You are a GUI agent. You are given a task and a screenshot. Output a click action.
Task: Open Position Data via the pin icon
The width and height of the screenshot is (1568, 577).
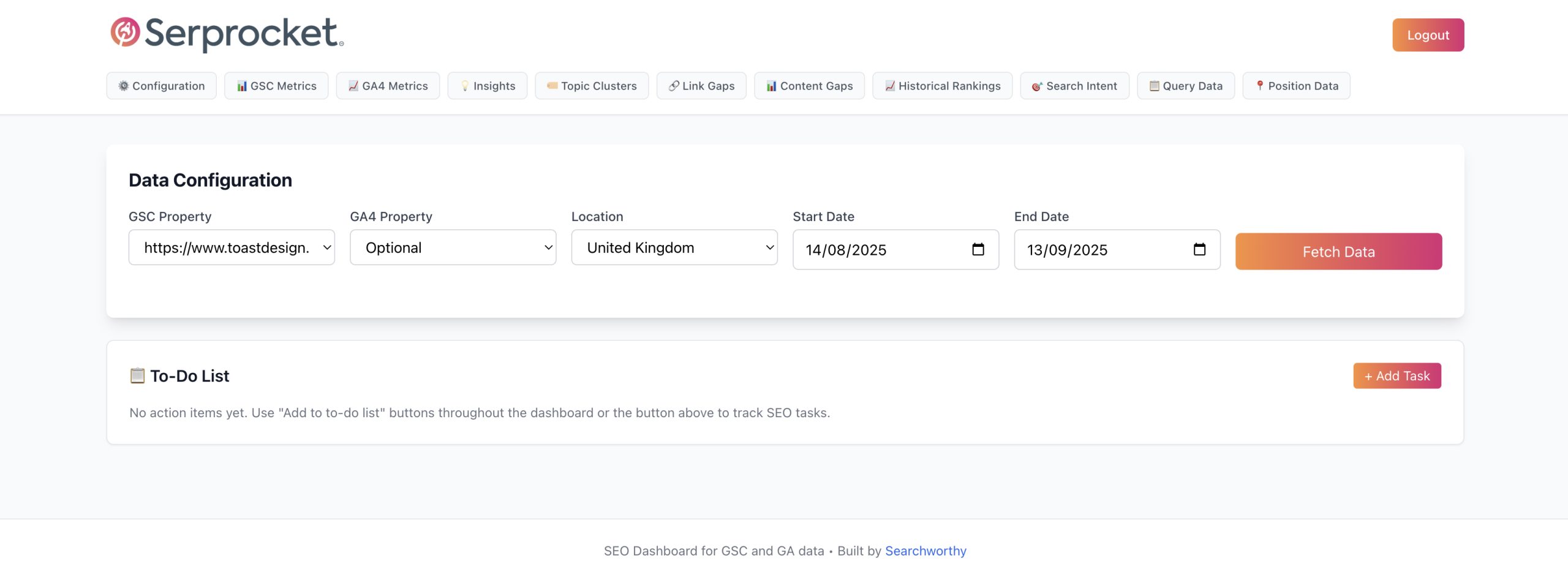[x=1261, y=86]
